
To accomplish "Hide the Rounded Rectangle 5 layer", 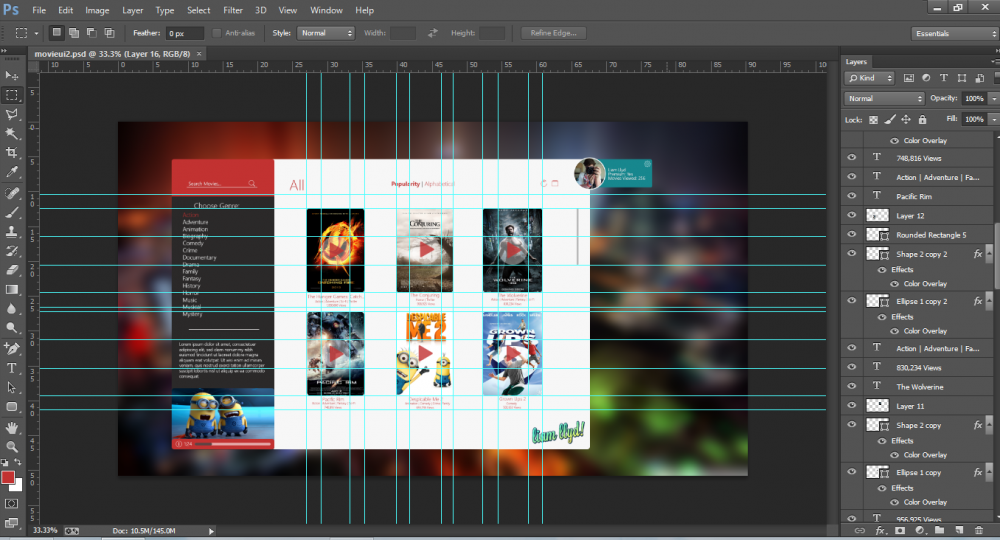I will pyautogui.click(x=851, y=234).
